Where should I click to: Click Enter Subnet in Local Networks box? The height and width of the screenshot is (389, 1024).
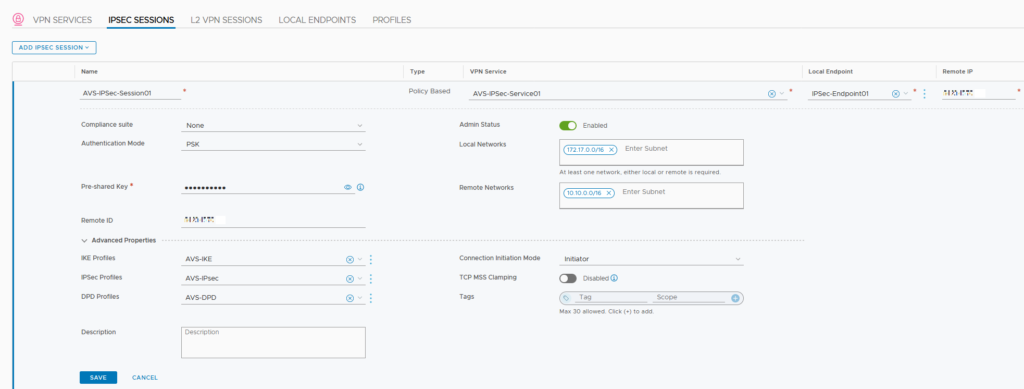click(647, 149)
